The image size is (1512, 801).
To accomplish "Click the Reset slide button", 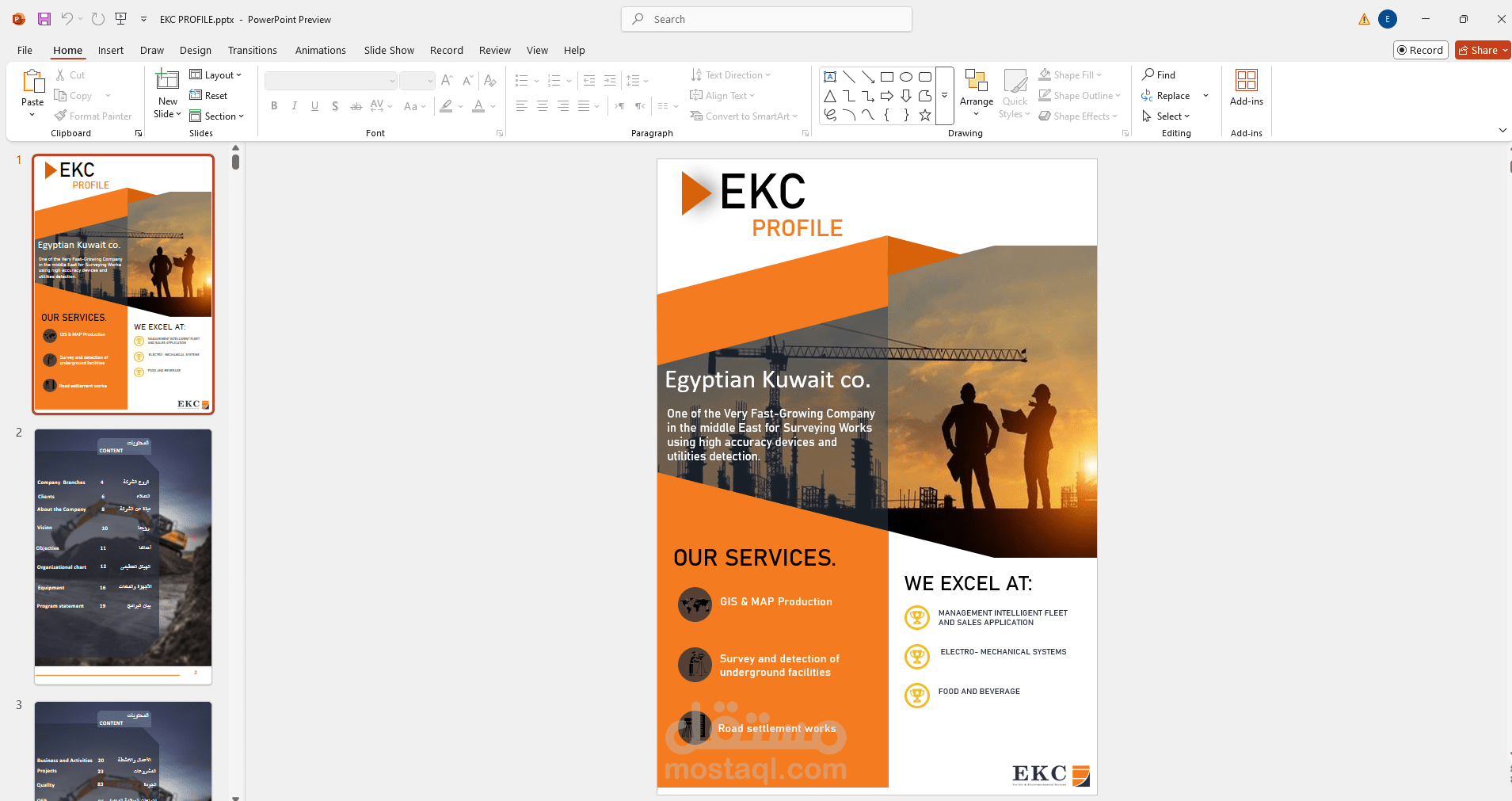I will tap(211, 95).
